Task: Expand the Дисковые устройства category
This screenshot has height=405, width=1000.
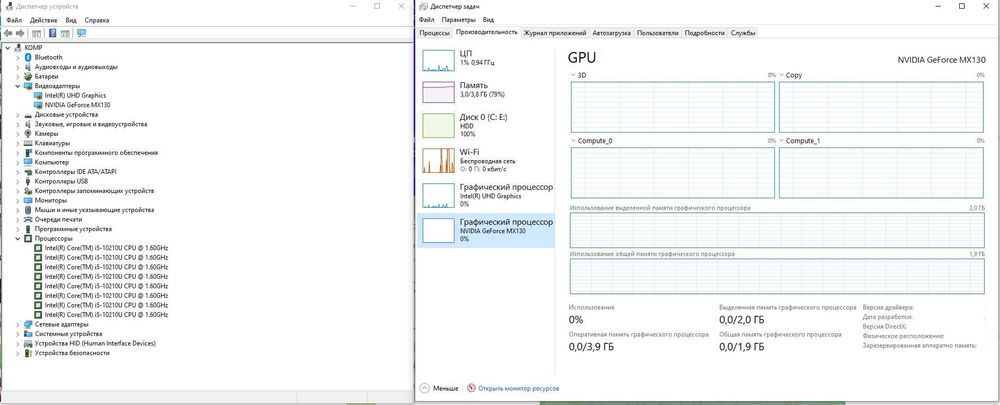Action: coord(18,115)
